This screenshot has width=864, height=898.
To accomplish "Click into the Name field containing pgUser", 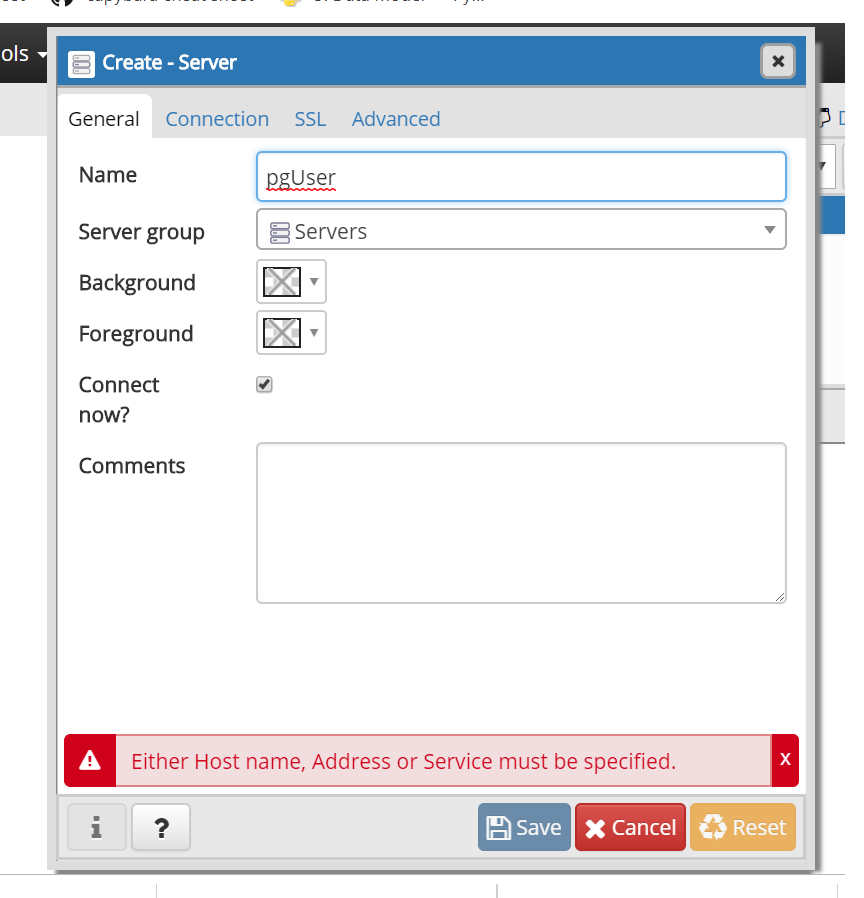I will click(521, 177).
